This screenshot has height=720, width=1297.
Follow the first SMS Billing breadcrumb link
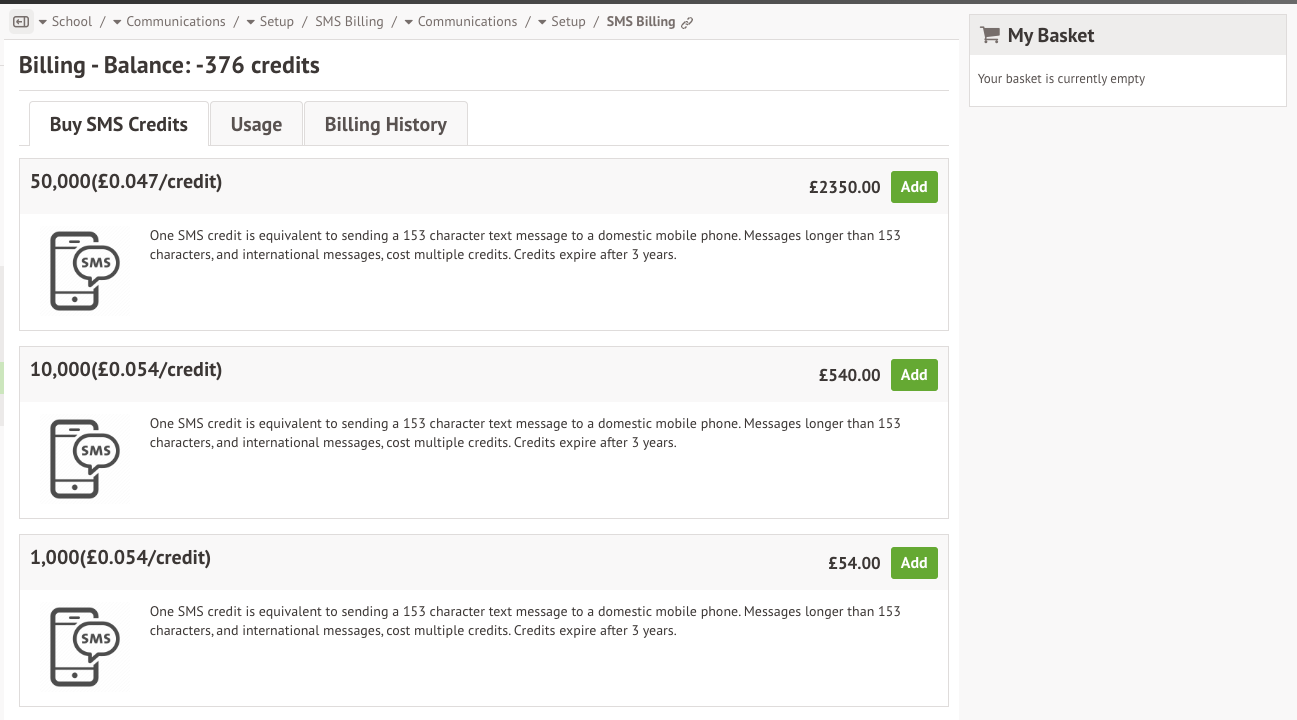349,22
